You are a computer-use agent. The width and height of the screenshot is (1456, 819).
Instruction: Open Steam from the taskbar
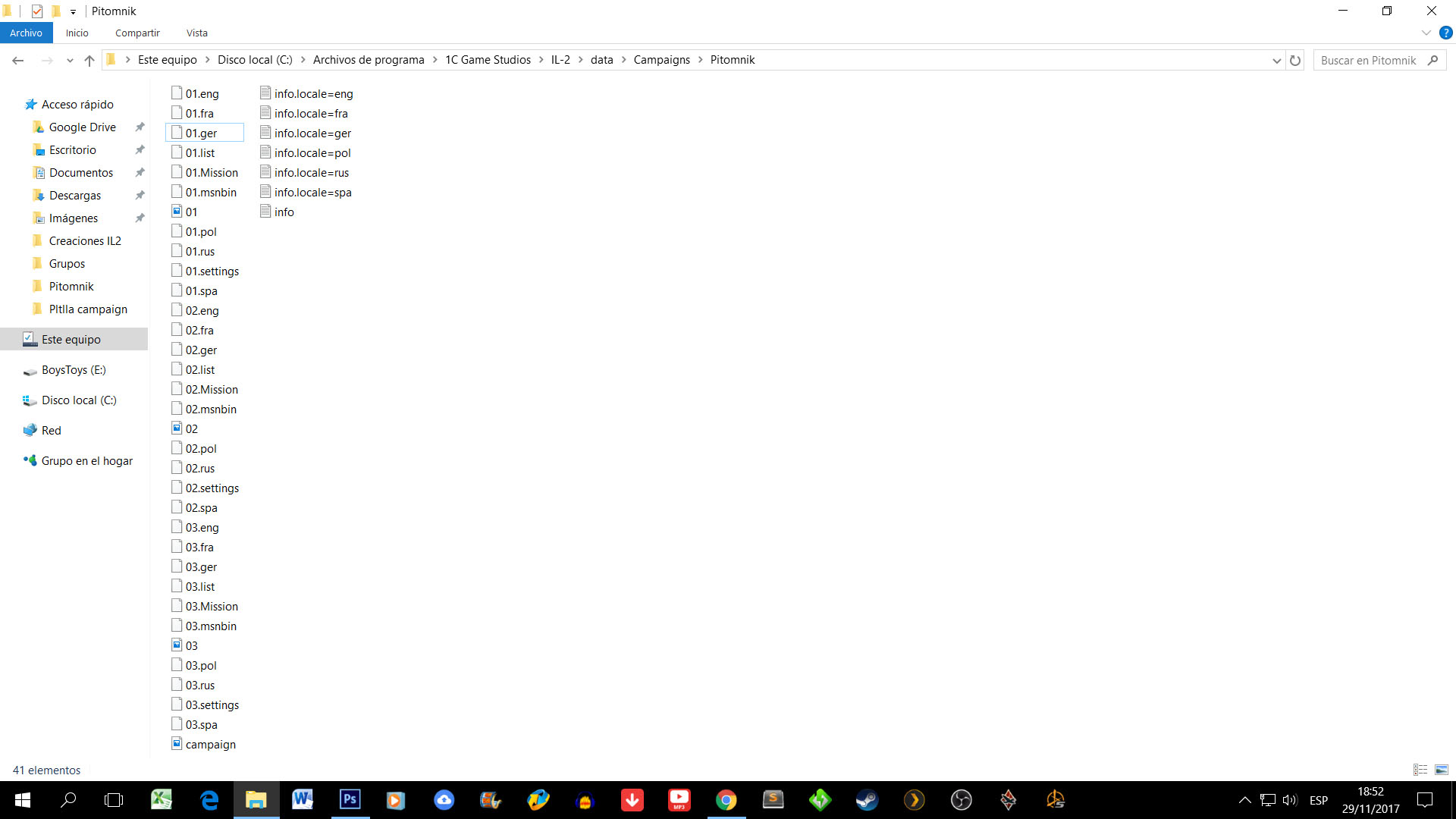pos(867,799)
